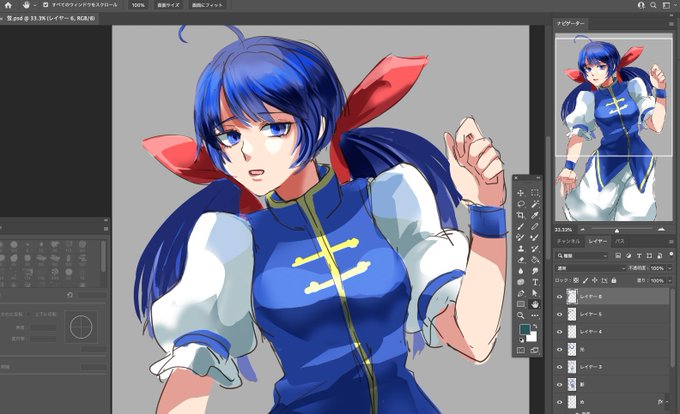Image resolution: width=680 pixels, height=414 pixels.
Task: Select the psd document tab
Action: point(50,18)
